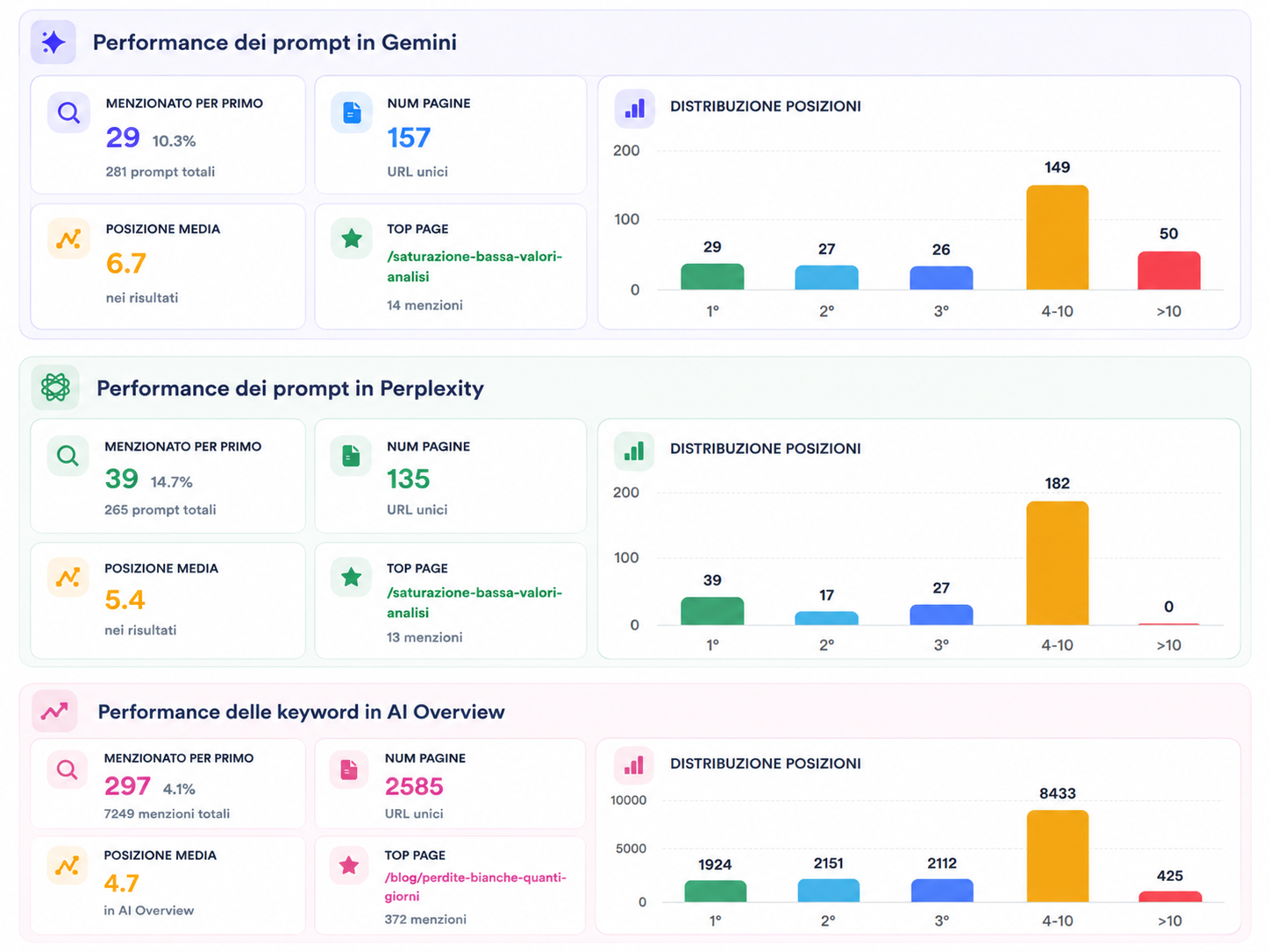Click the "7249 menzioni totali" text

[x=167, y=813]
